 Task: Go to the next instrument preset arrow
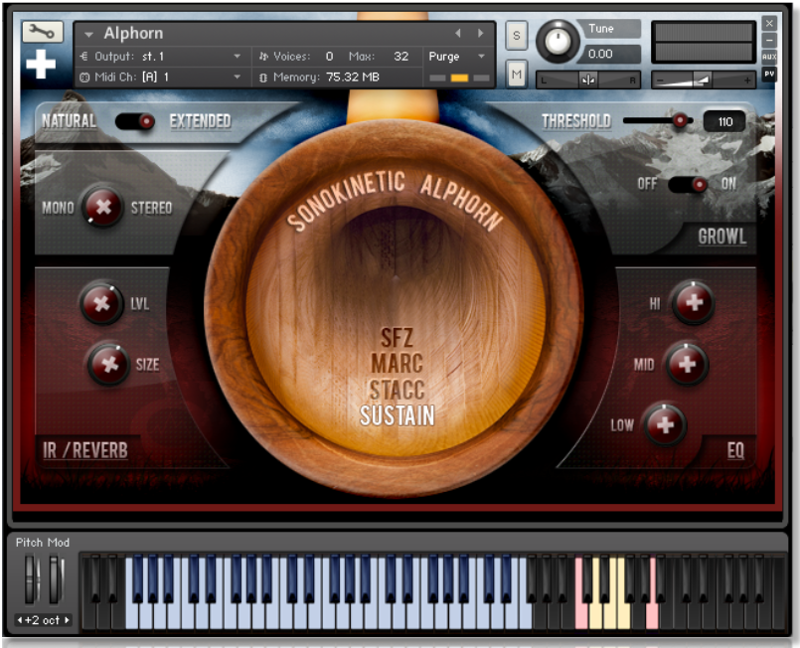pyautogui.click(x=480, y=33)
